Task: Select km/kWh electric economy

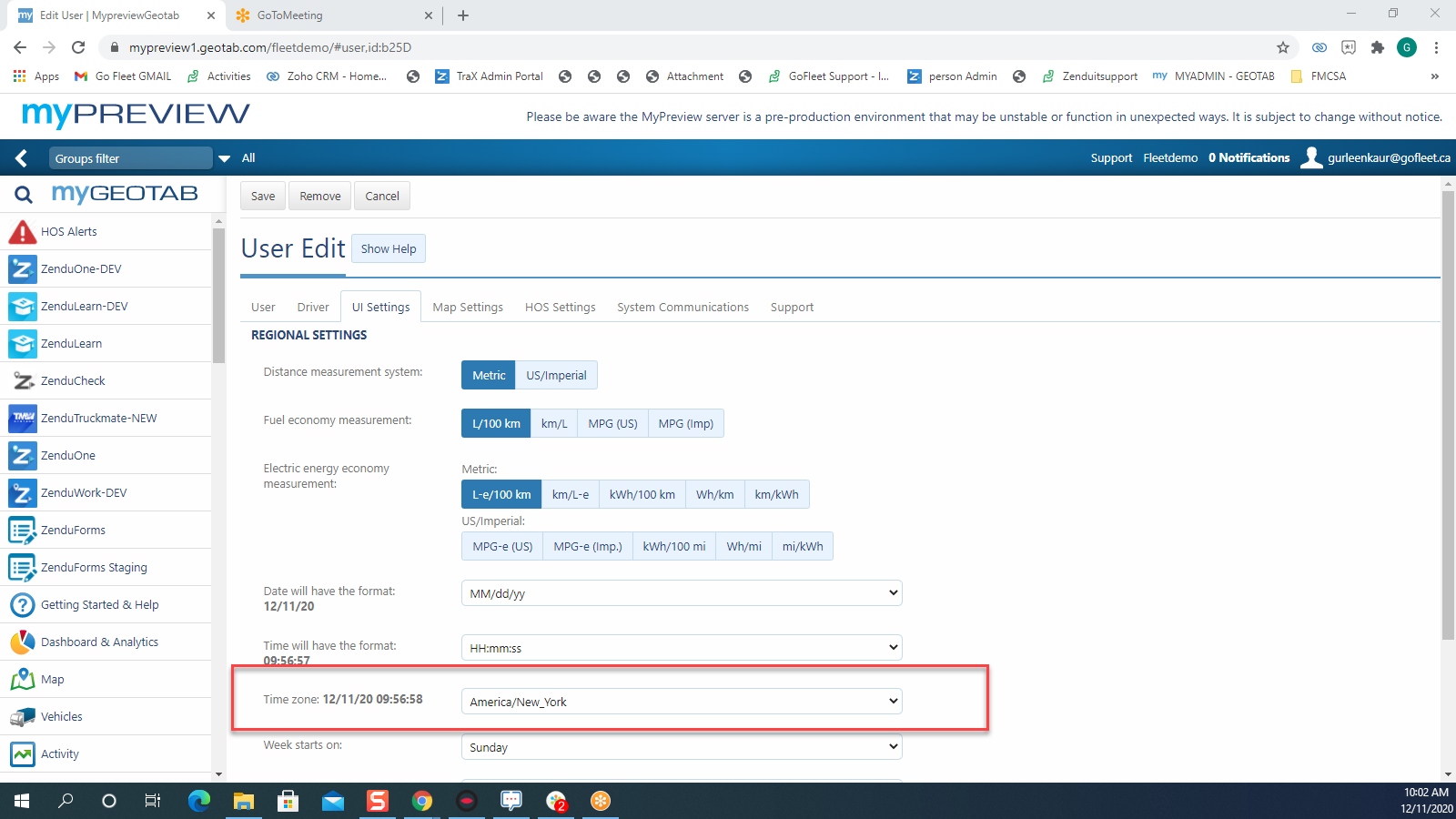Action: point(776,494)
